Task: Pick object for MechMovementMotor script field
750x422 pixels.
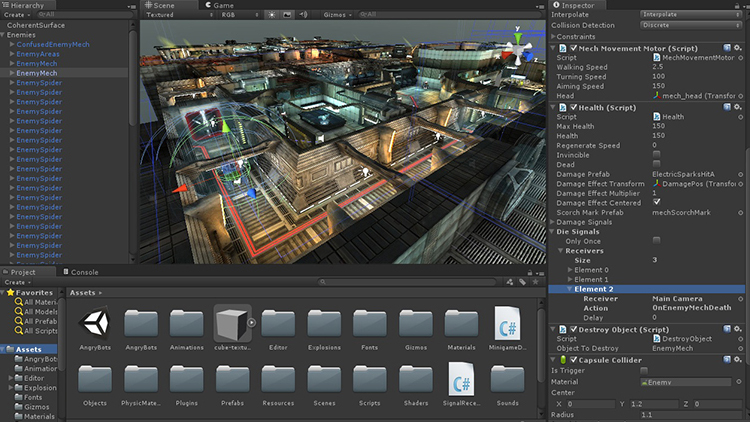Action: click(740, 57)
